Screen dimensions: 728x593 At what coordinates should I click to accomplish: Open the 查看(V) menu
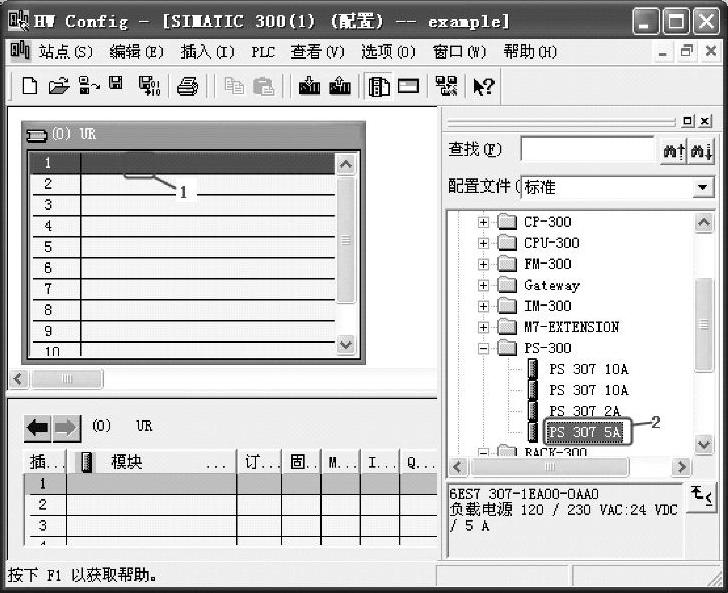(318, 52)
